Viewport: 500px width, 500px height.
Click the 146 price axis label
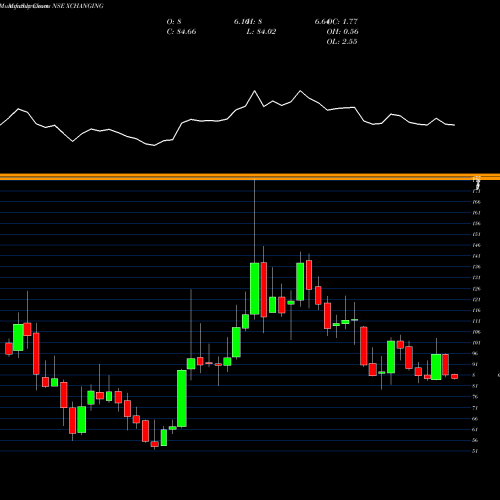(x=477, y=245)
